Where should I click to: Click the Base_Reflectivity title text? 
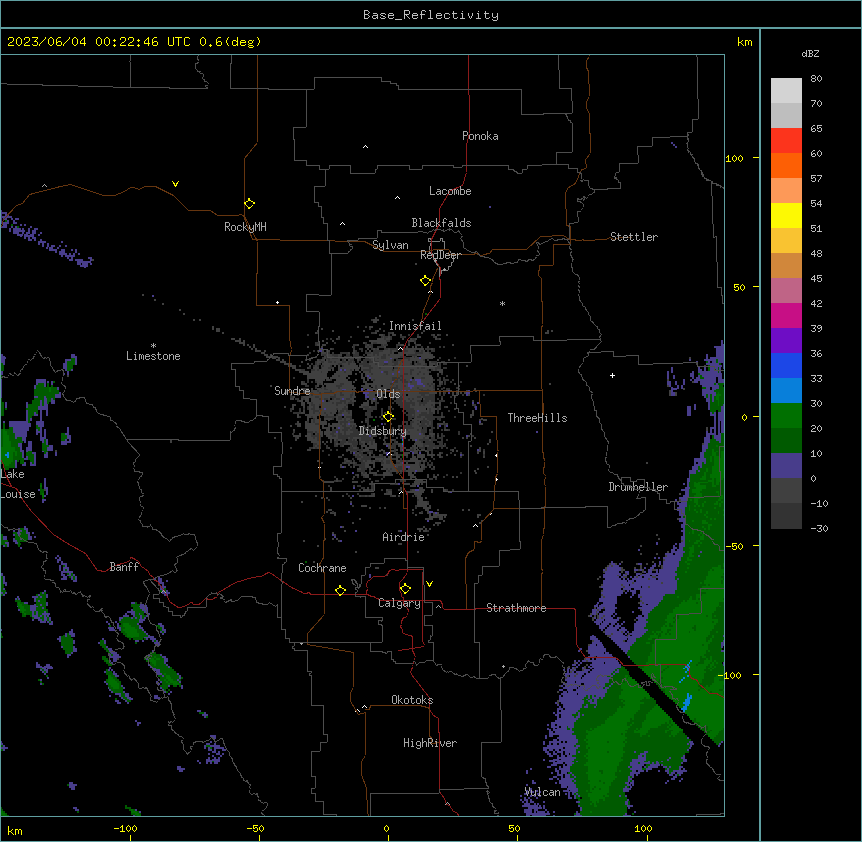(x=430, y=15)
